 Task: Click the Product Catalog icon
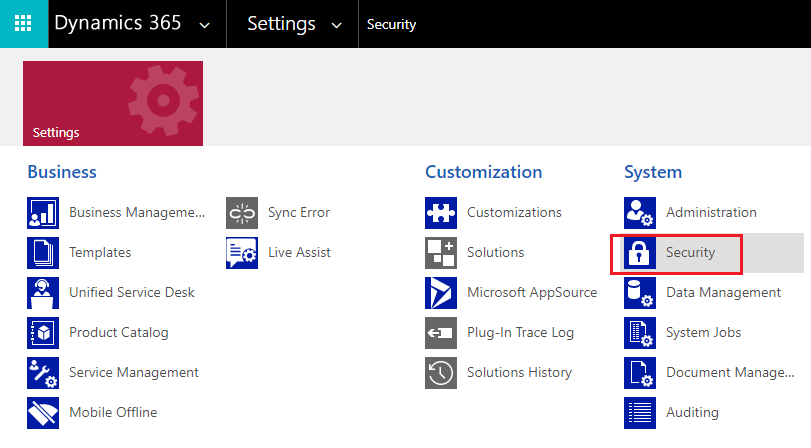coord(43,333)
